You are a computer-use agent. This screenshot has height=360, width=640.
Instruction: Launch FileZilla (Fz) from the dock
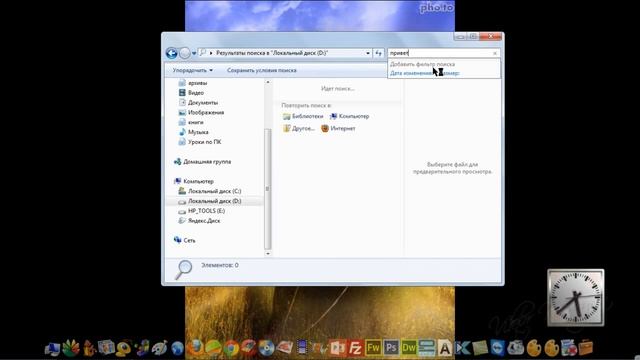[x=356, y=348]
